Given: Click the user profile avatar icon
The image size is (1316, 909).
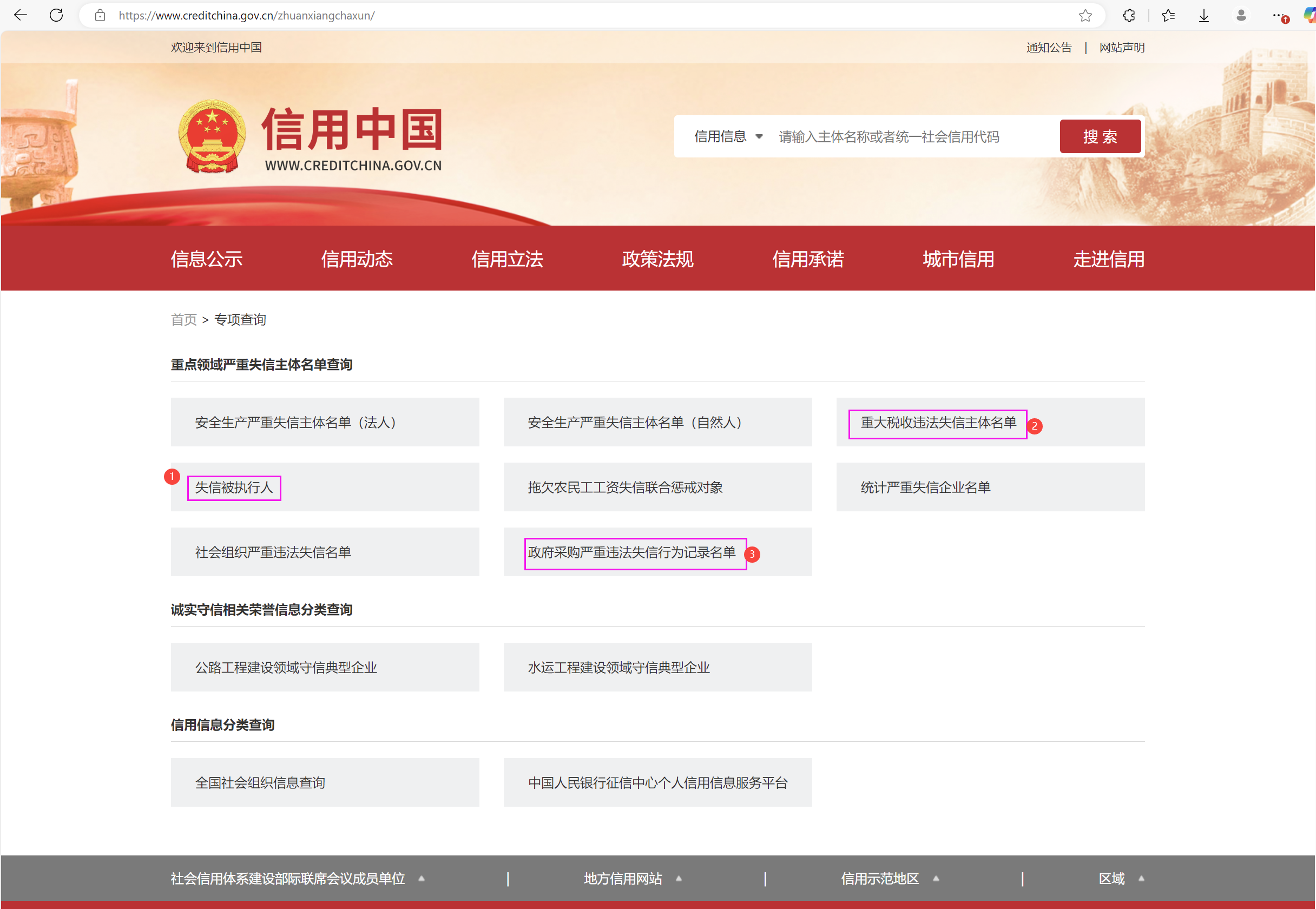Looking at the screenshot, I should (1241, 15).
